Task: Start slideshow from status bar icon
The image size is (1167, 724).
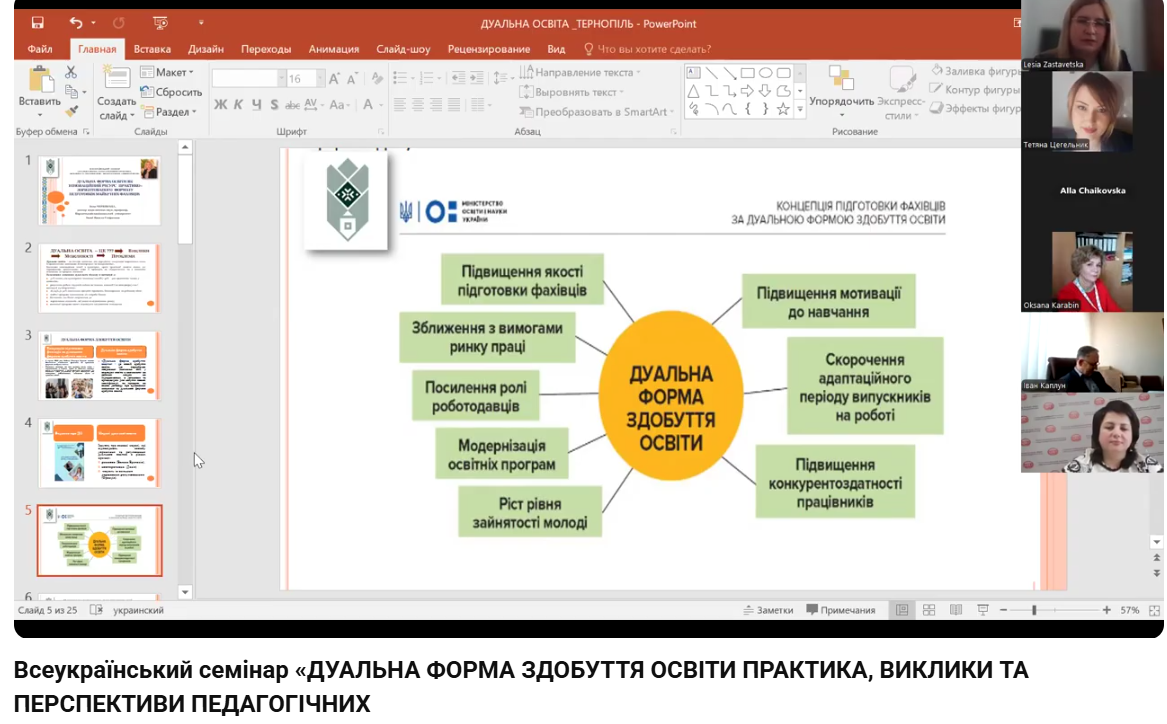Action: pos(983,610)
